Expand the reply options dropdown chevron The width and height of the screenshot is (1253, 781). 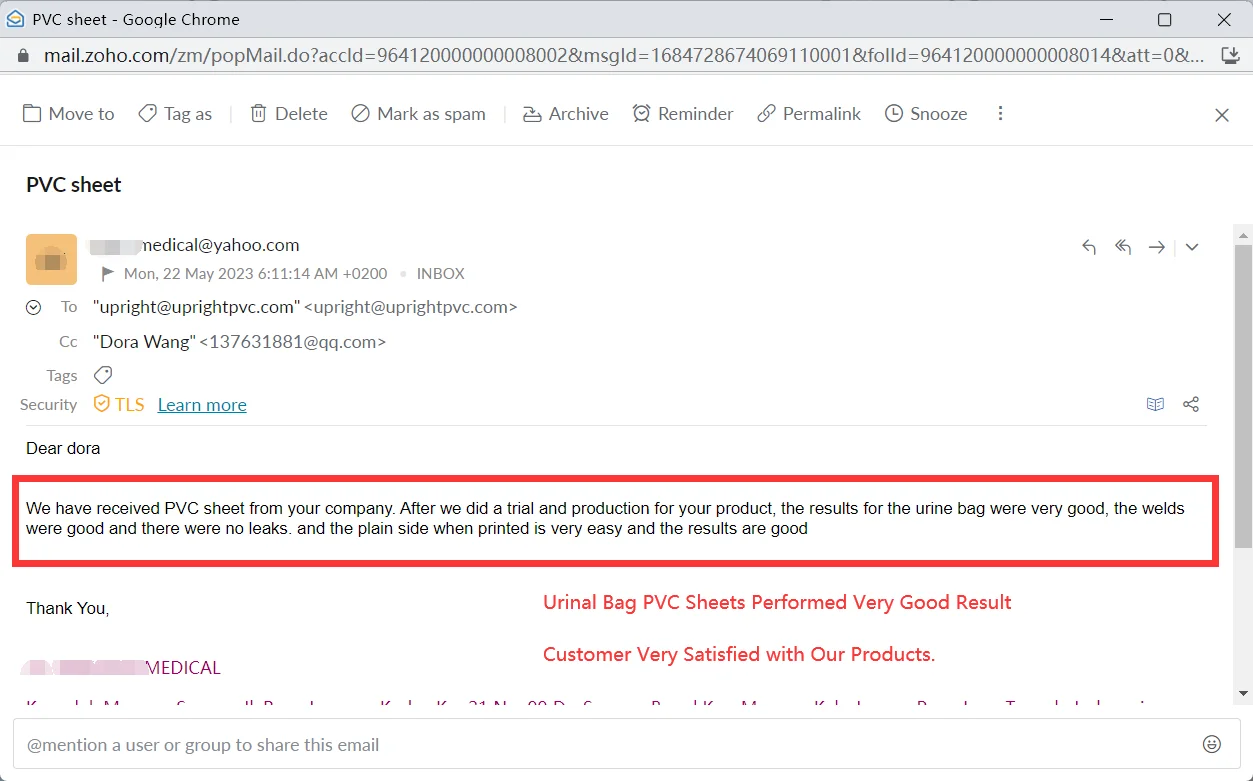coord(1192,247)
